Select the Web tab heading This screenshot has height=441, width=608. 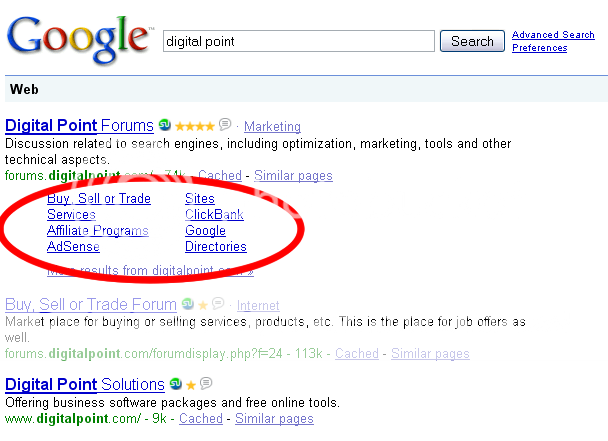point(24,90)
